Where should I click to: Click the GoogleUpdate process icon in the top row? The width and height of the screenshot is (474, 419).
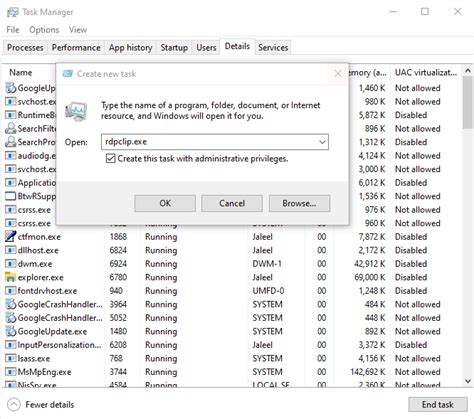(x=11, y=88)
